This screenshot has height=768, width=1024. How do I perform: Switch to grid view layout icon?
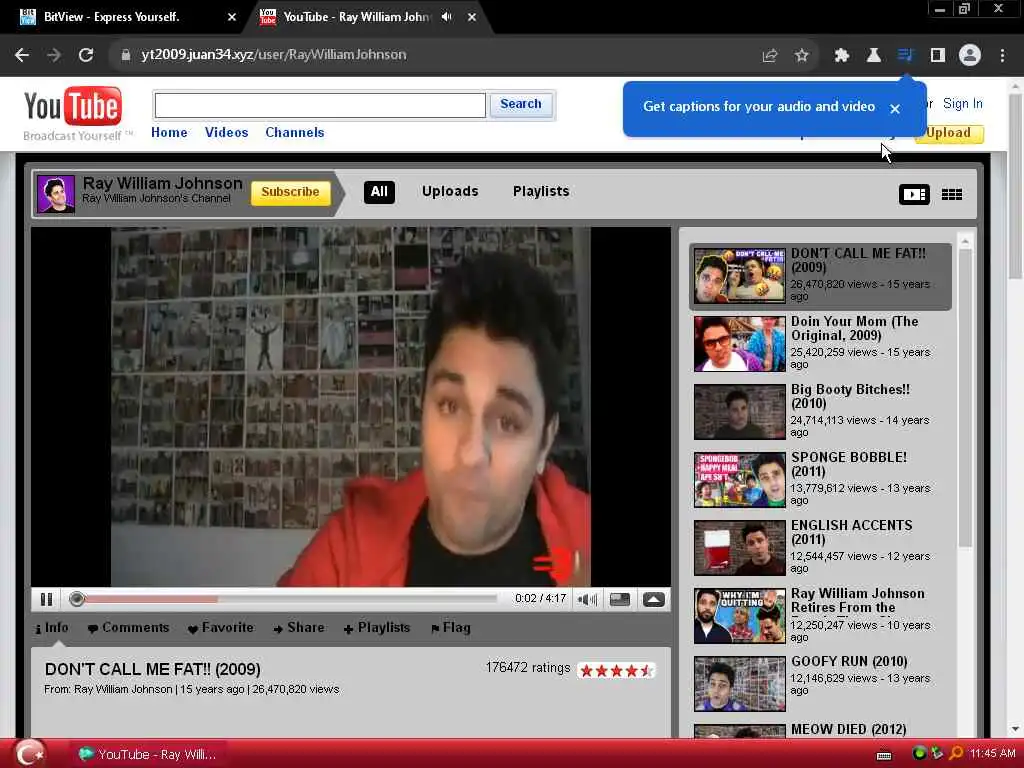click(x=952, y=194)
